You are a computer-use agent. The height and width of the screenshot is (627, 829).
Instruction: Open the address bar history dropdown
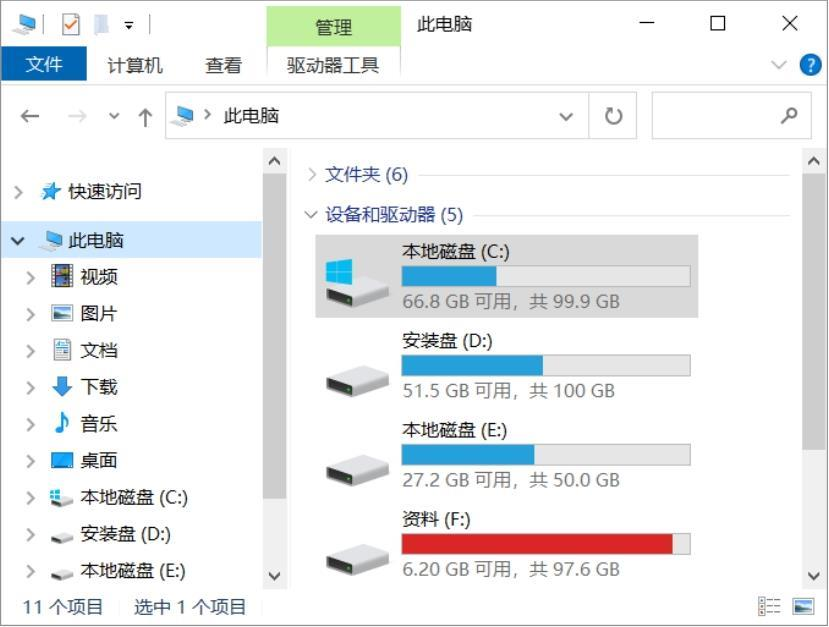coord(566,116)
